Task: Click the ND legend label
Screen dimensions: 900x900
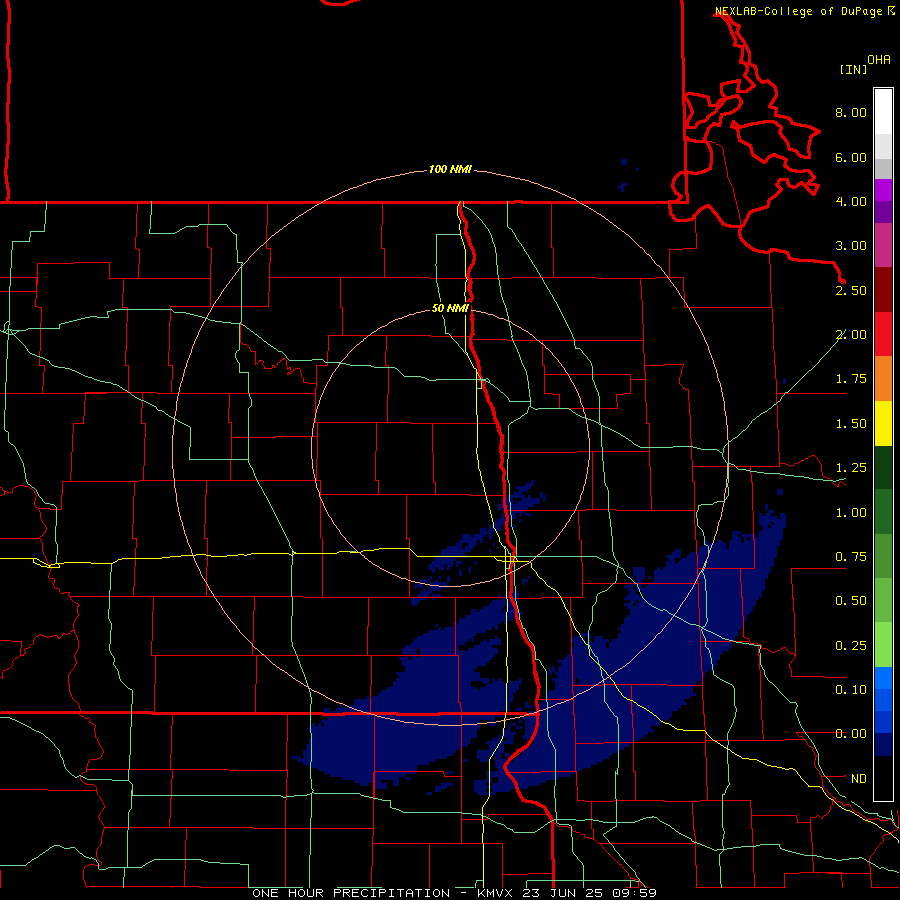Action: (x=859, y=779)
